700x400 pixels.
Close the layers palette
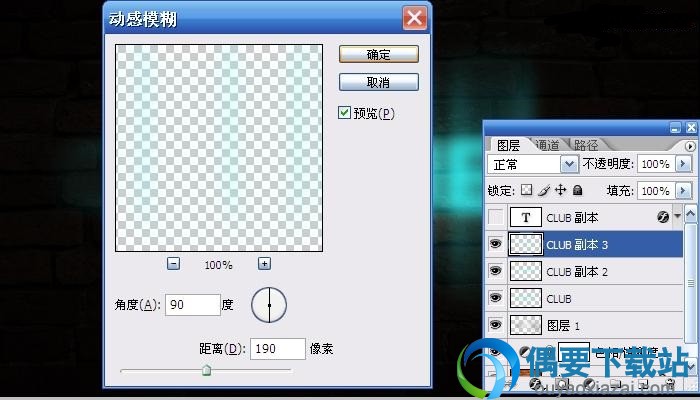[691, 128]
